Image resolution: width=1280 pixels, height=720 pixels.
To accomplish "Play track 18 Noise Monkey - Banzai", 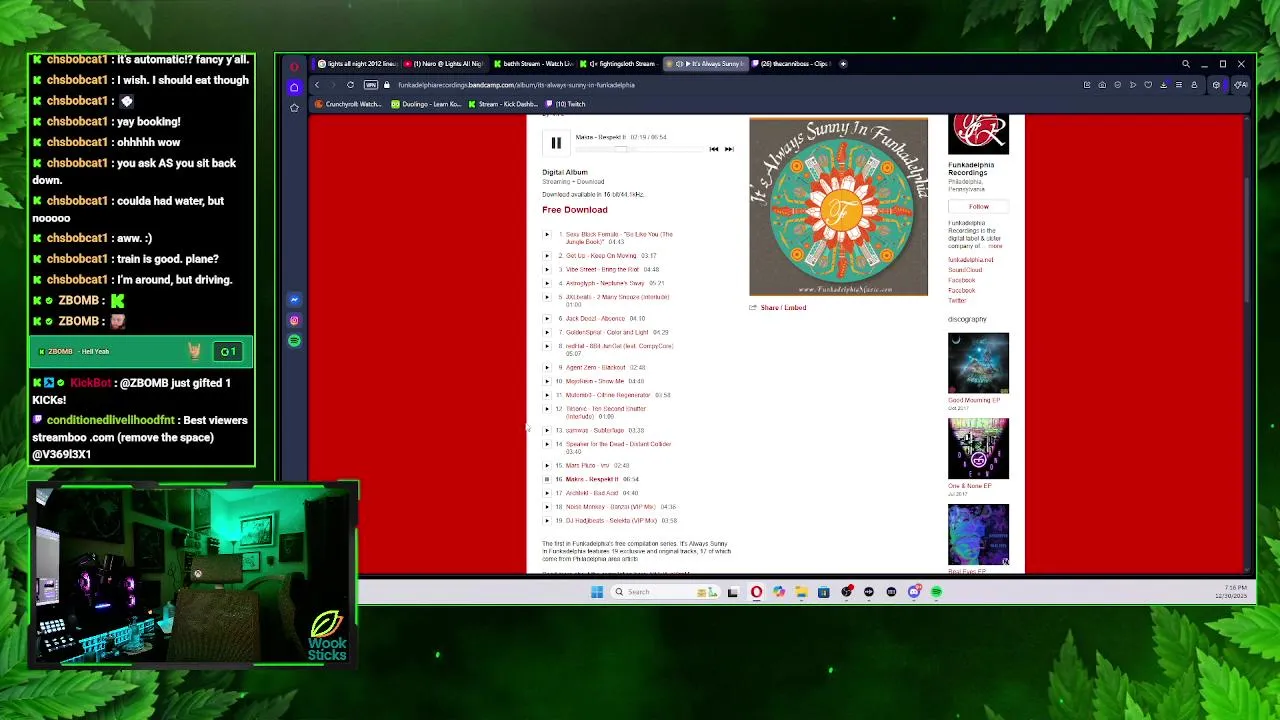I will 547,507.
